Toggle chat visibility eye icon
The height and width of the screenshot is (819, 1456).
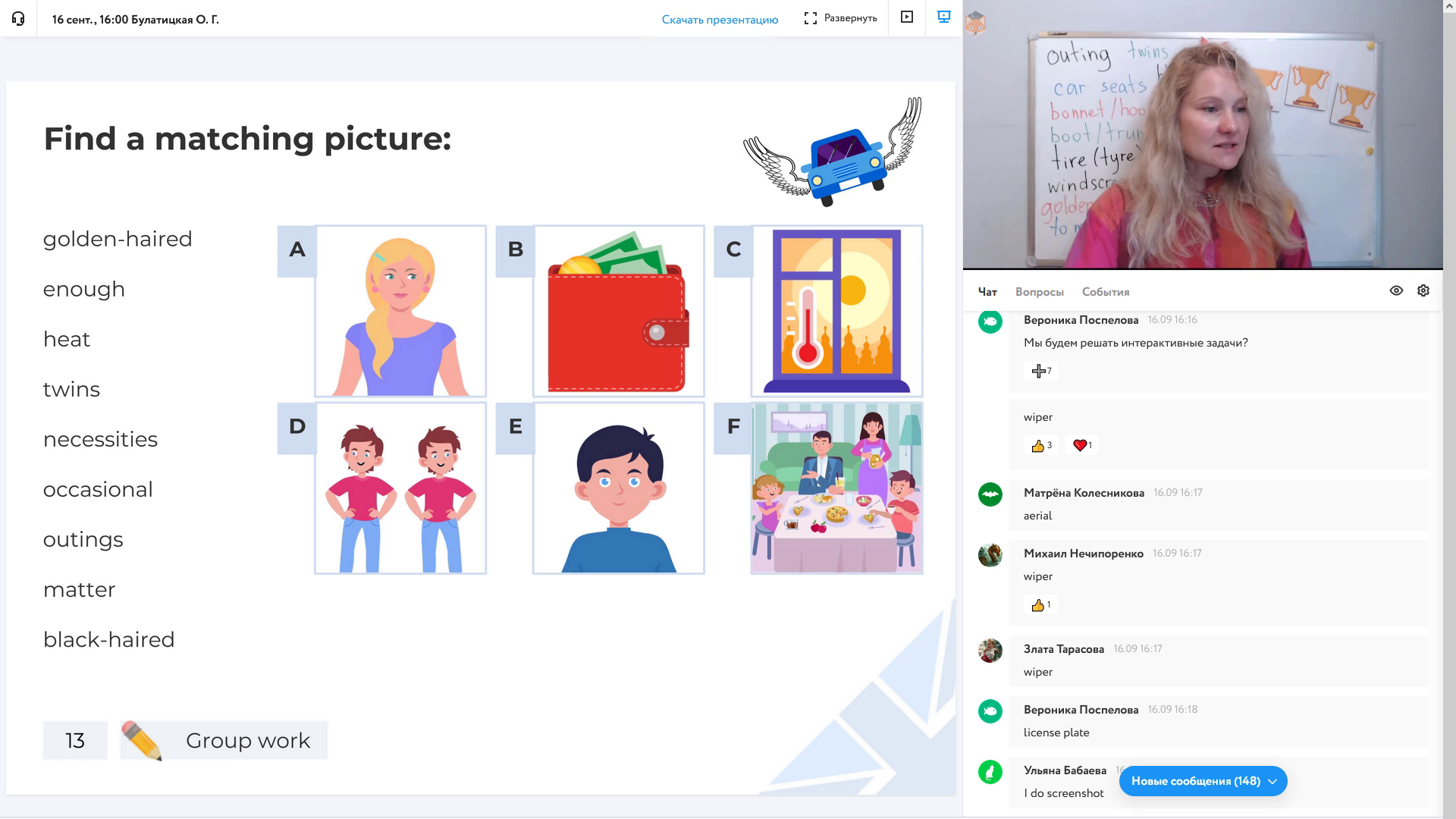pos(1395,291)
